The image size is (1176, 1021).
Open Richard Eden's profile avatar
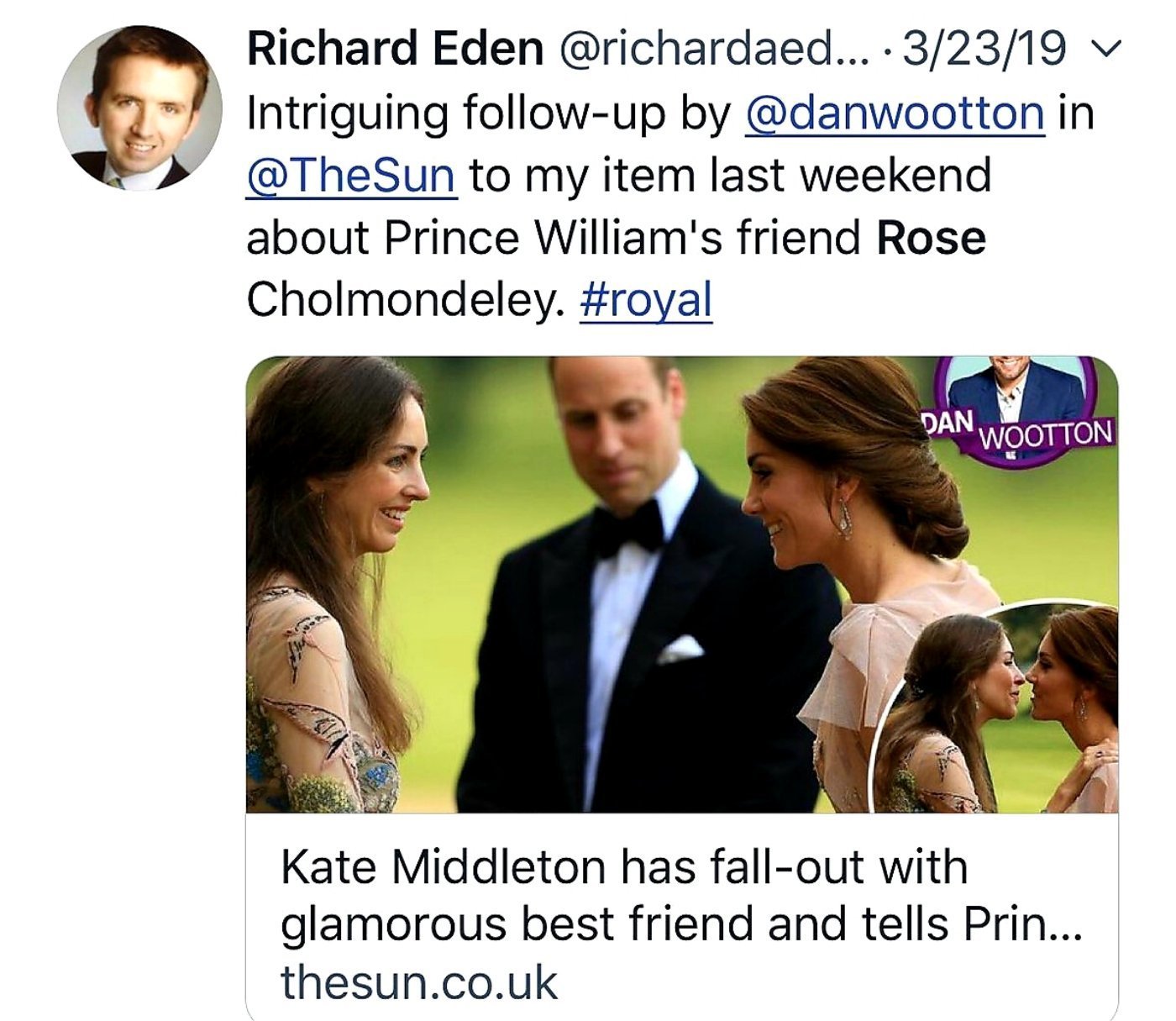click(139, 108)
